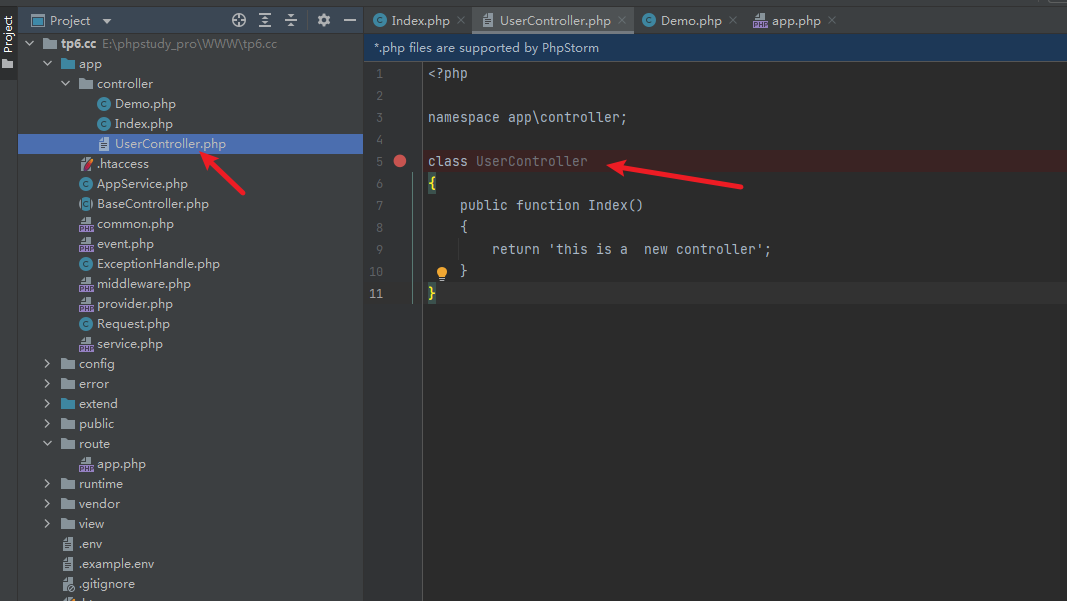Click the locate/select opened file target icon
The width and height of the screenshot is (1067, 601).
[x=239, y=20]
